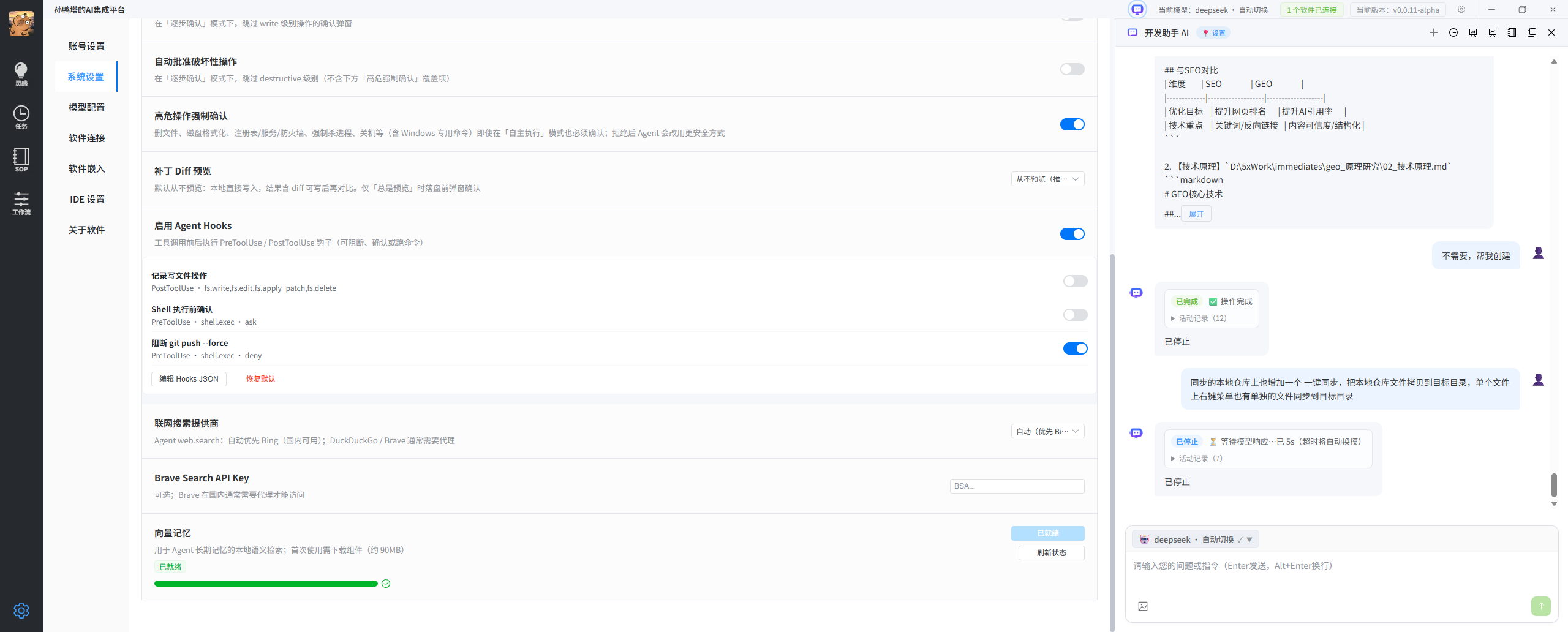Screen dimensions: 1568x632
Task: Click the 设置 pin tag in chat header
Action: [1214, 33]
